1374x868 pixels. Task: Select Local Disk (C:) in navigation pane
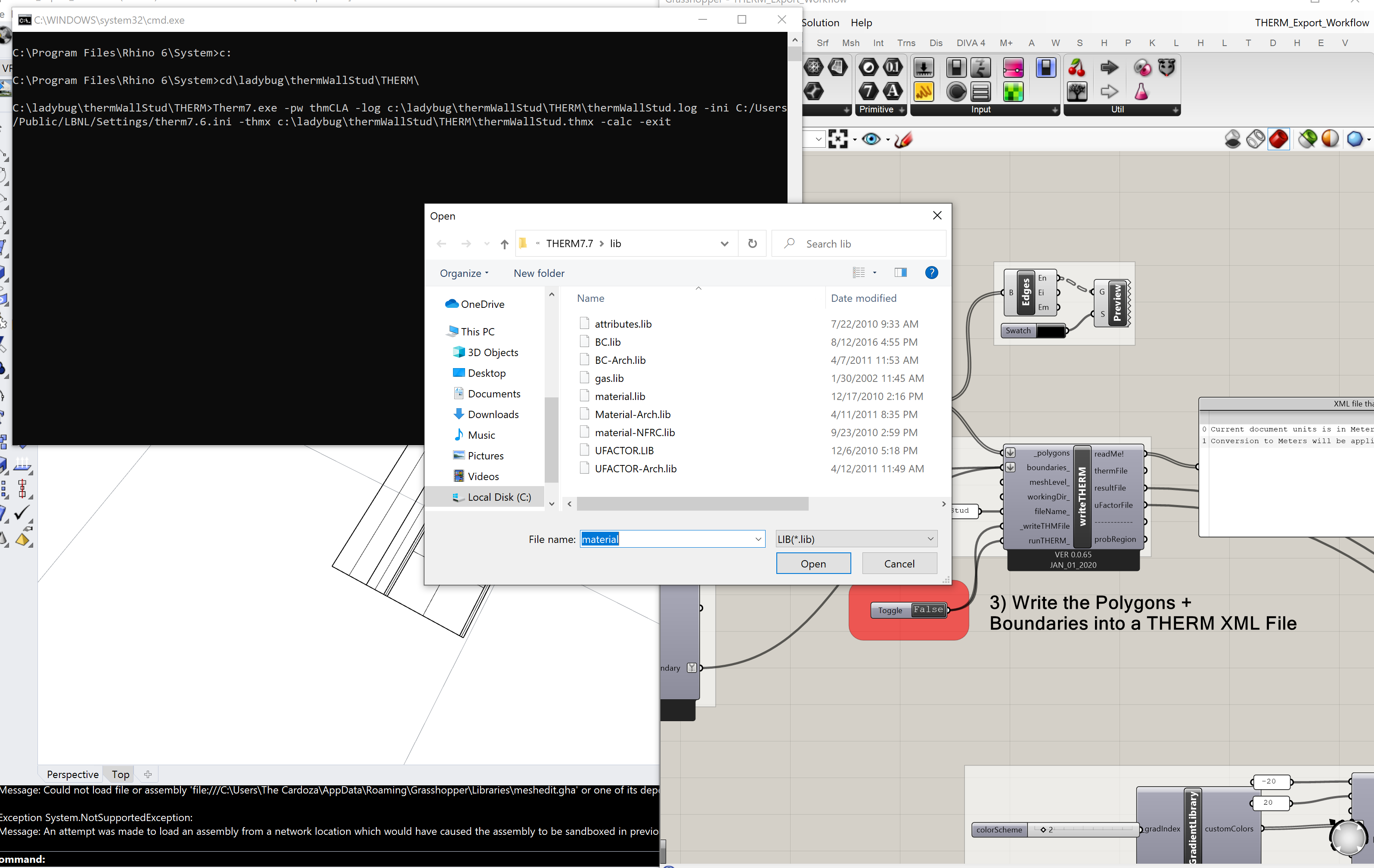pyautogui.click(x=499, y=497)
